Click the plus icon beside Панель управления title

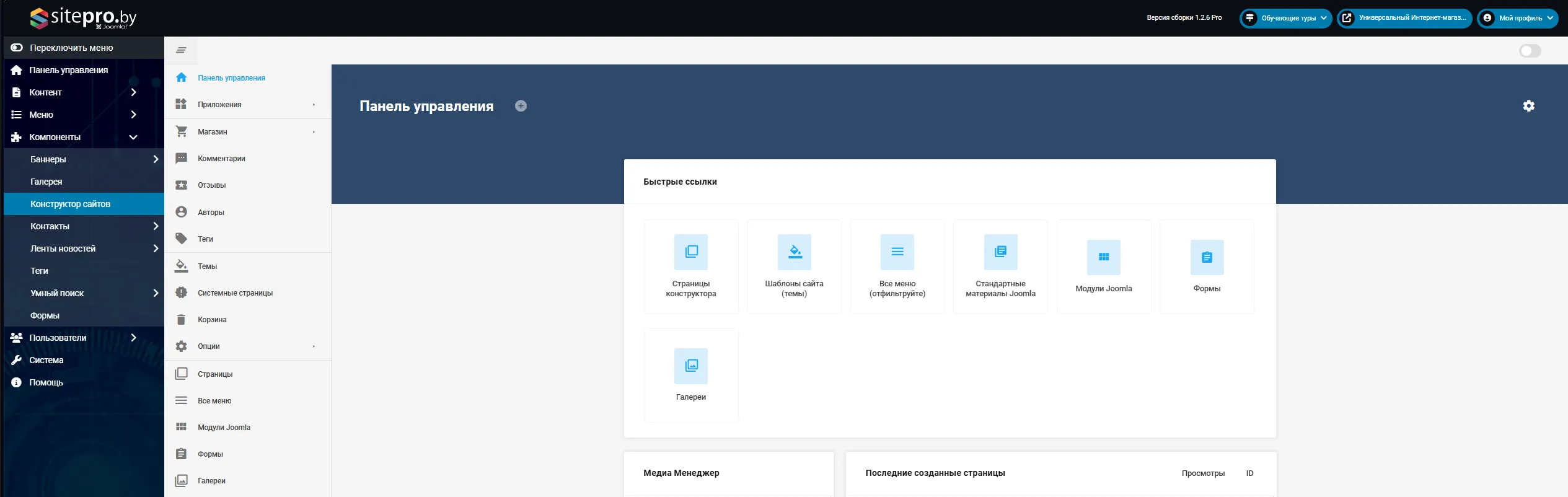click(x=521, y=106)
